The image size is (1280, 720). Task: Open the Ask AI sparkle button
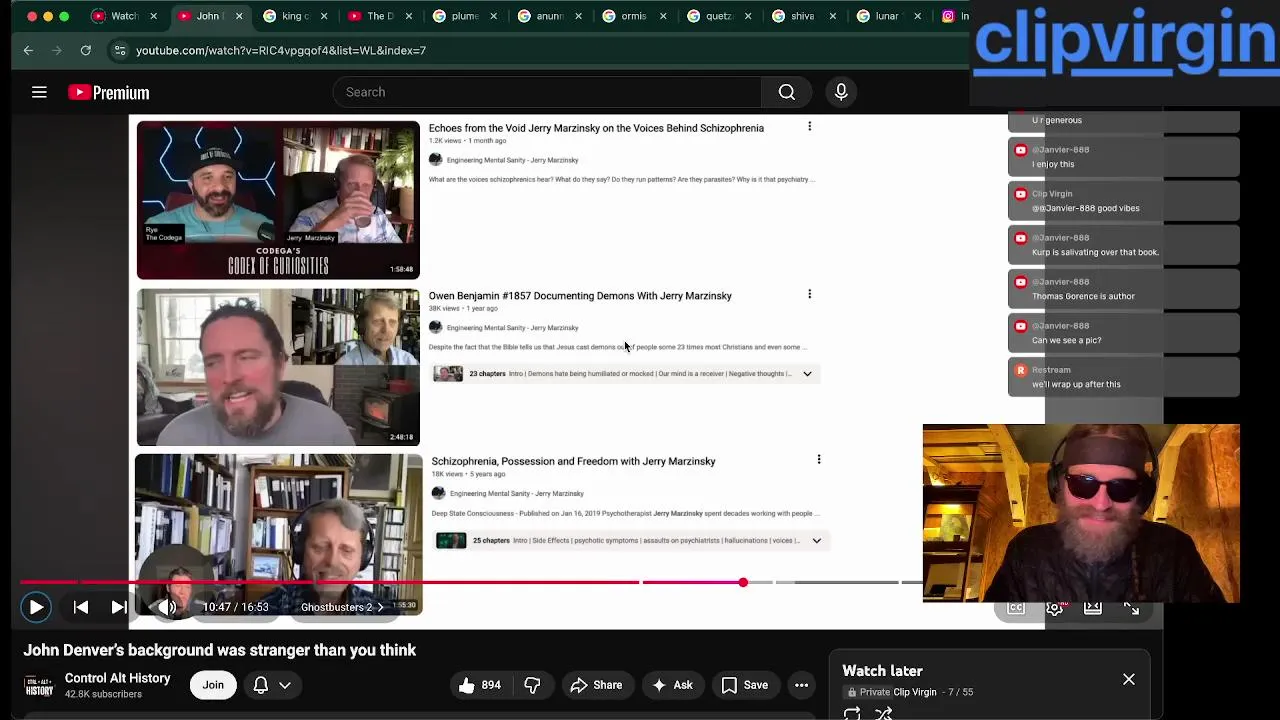[x=672, y=685]
